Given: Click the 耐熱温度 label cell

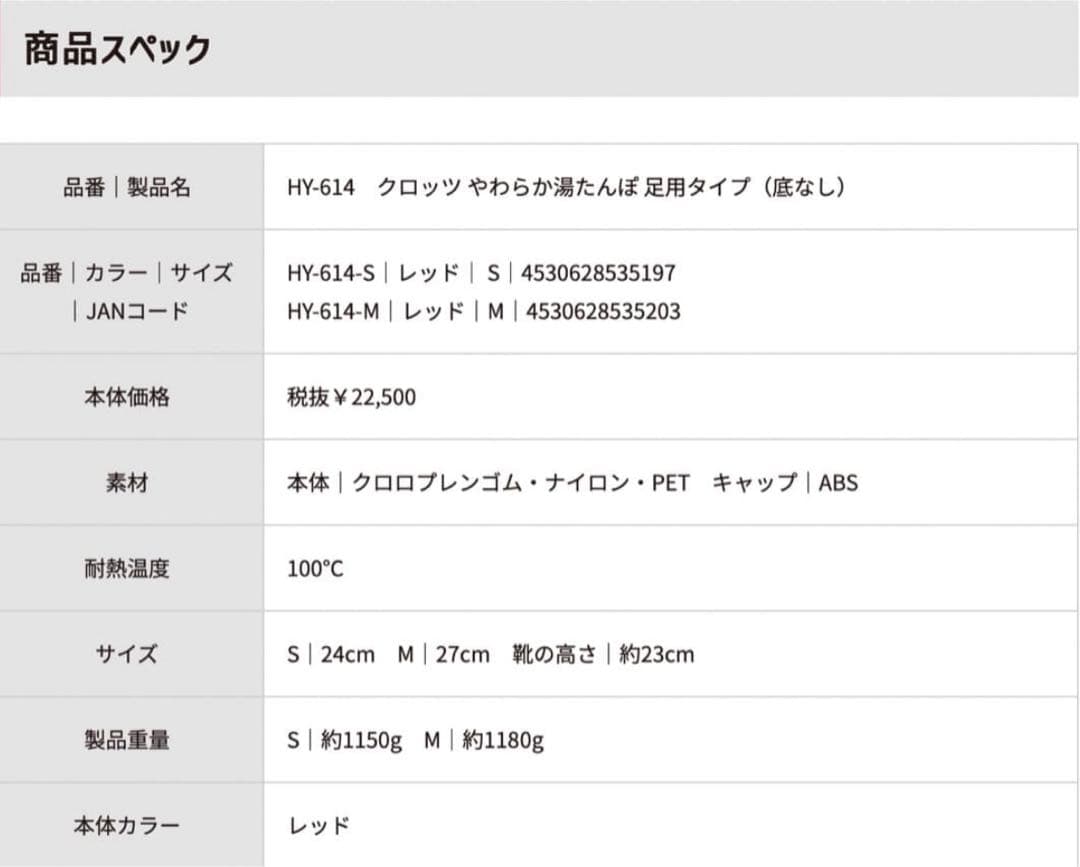Looking at the screenshot, I should coord(132,568).
